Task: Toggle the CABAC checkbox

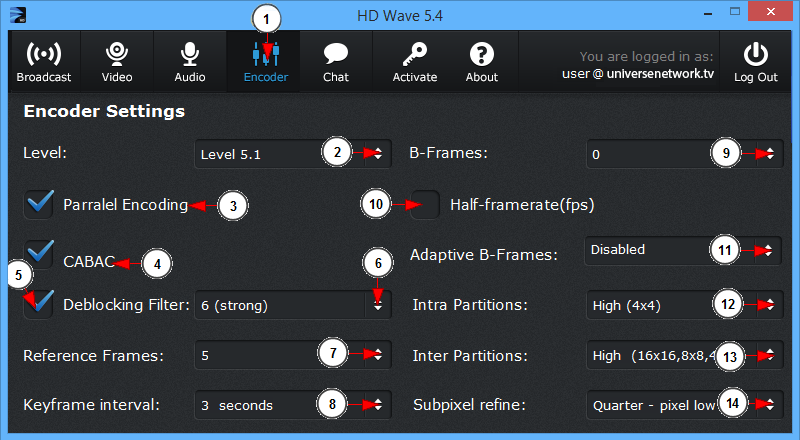Action: click(x=39, y=254)
